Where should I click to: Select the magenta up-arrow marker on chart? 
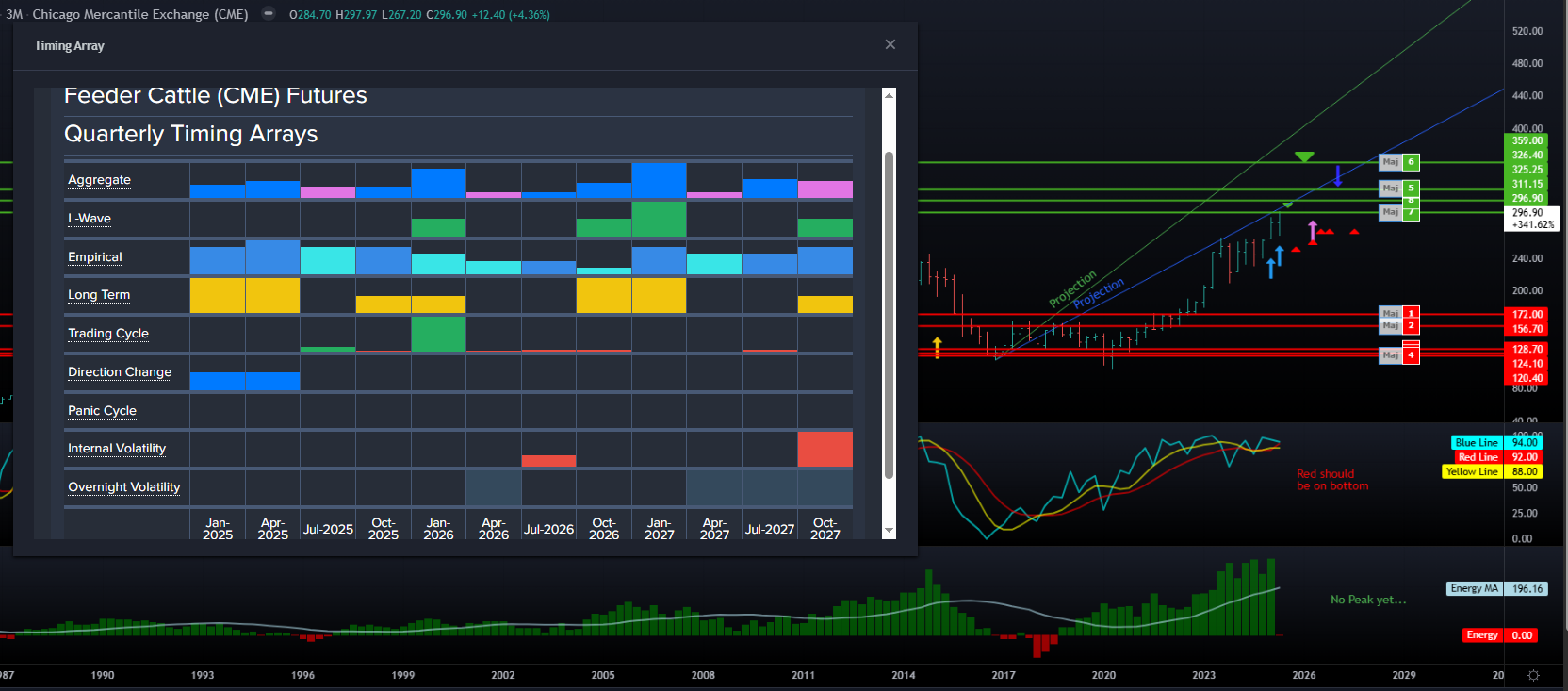click(1312, 231)
